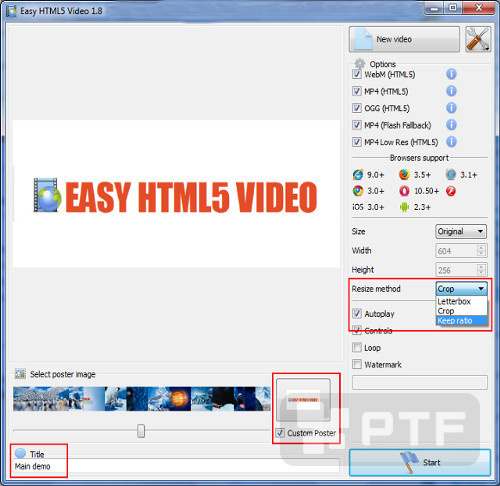
Task: Click the poster frame slider handle
Action: 141,431
